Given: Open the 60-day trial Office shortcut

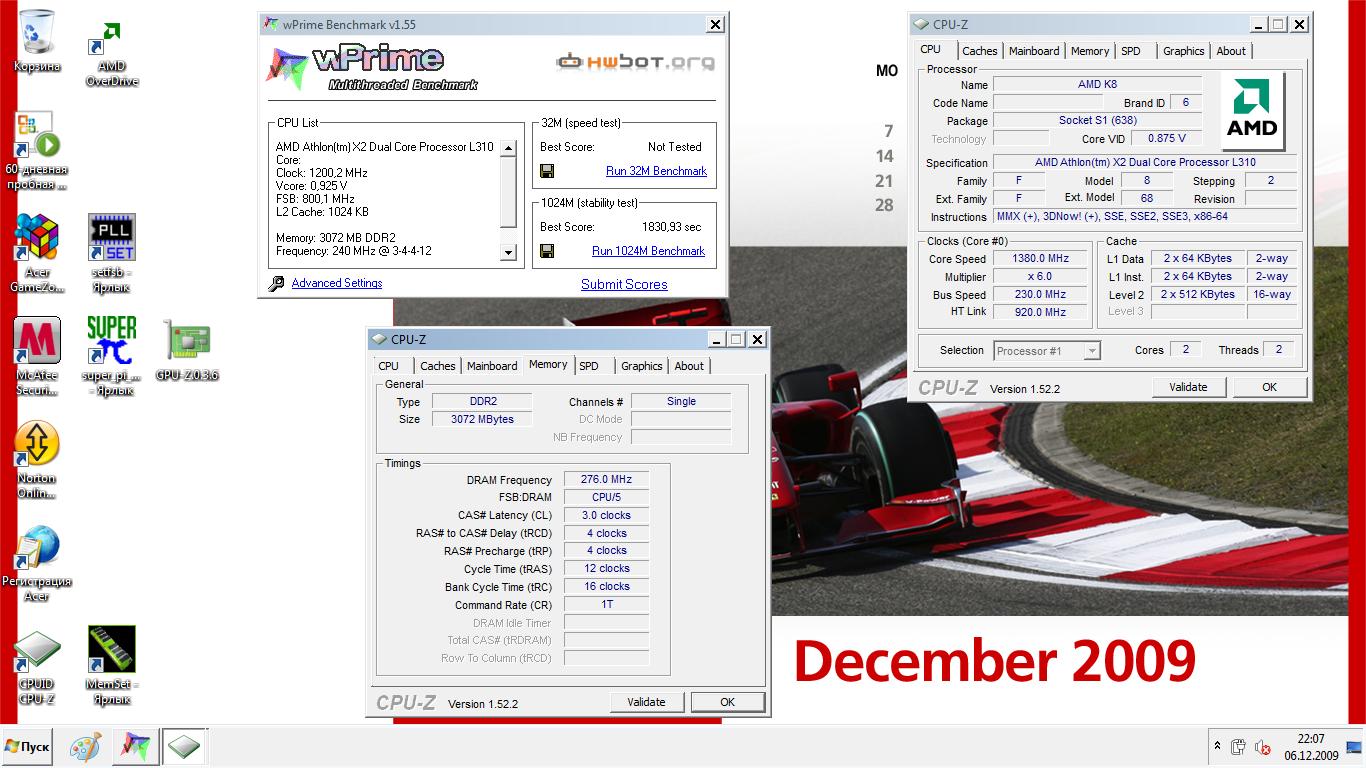Looking at the screenshot, I should pos(37,150).
